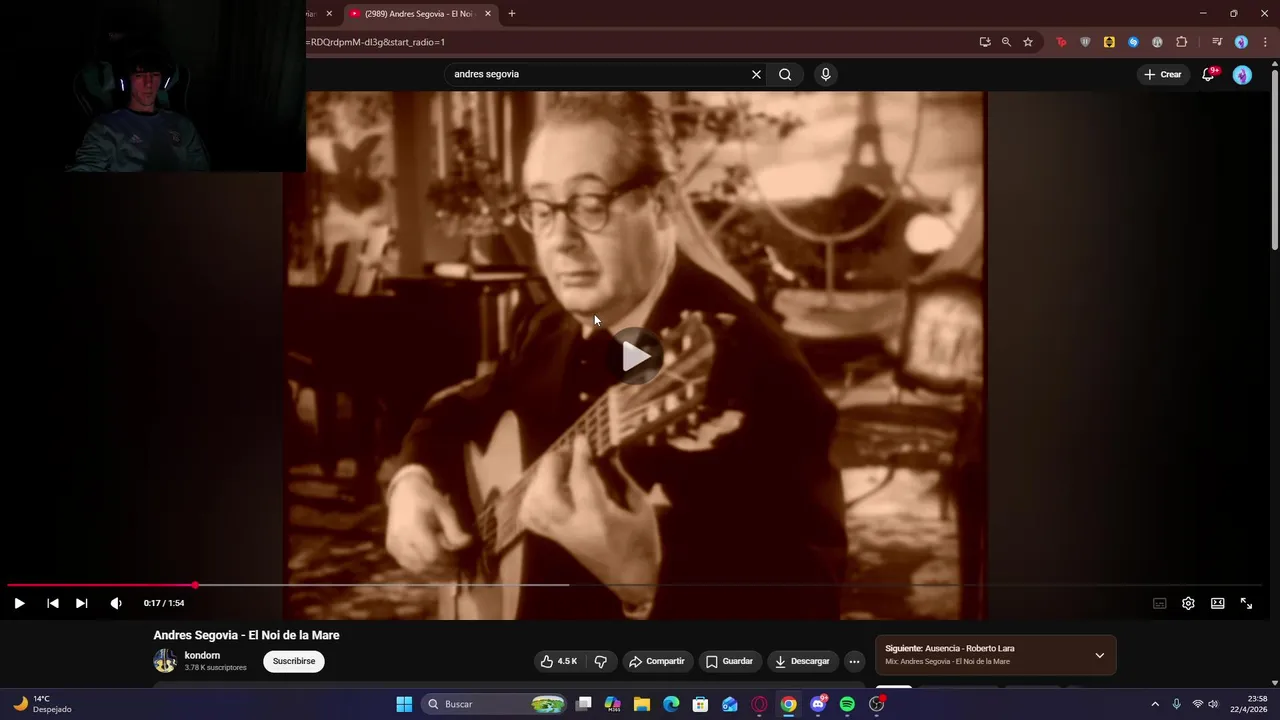Open YouTube notifications bell
Screen dimensions: 1280x720
[1208, 74]
